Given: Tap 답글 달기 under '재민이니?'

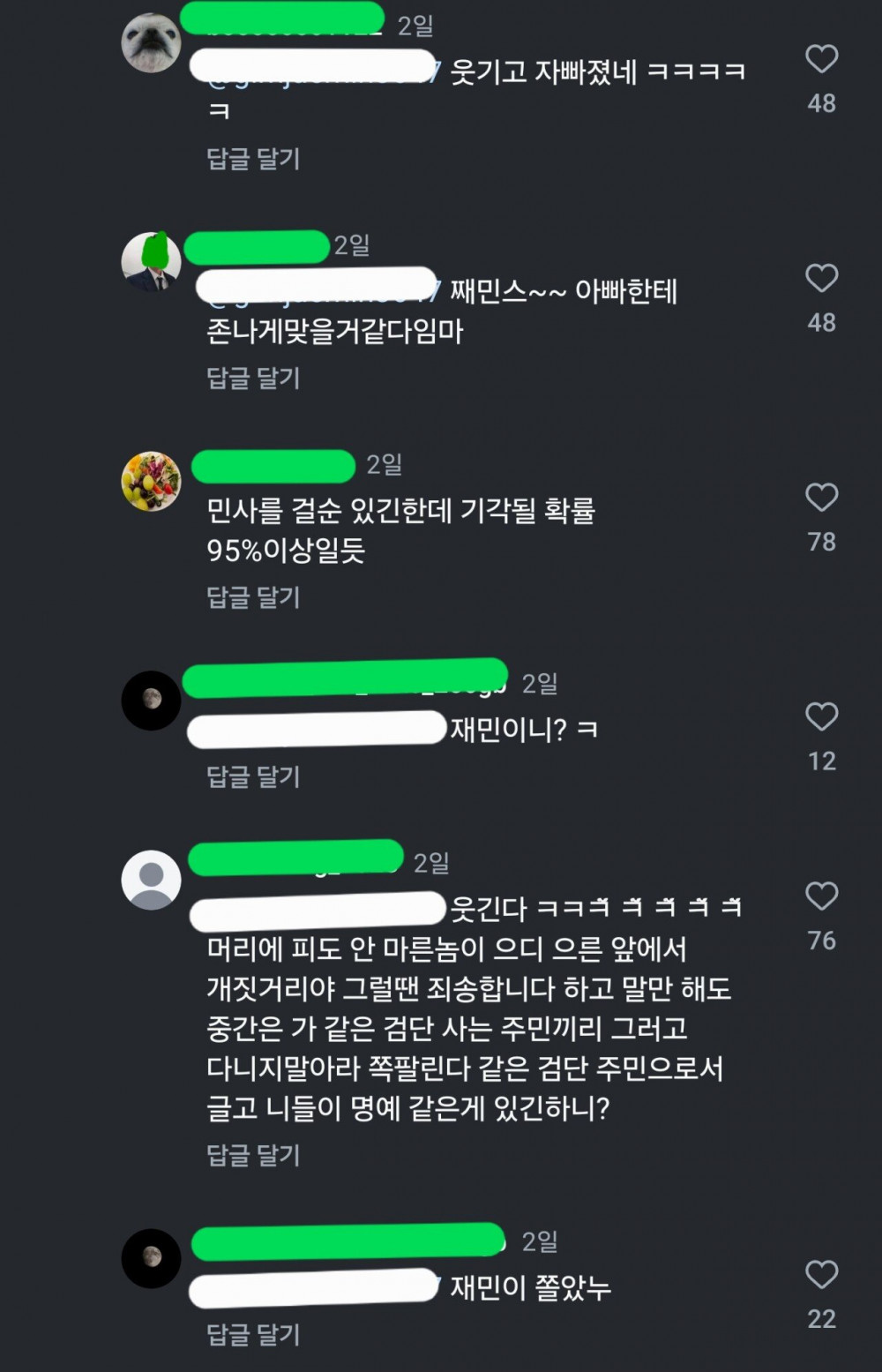Looking at the screenshot, I should point(253,777).
